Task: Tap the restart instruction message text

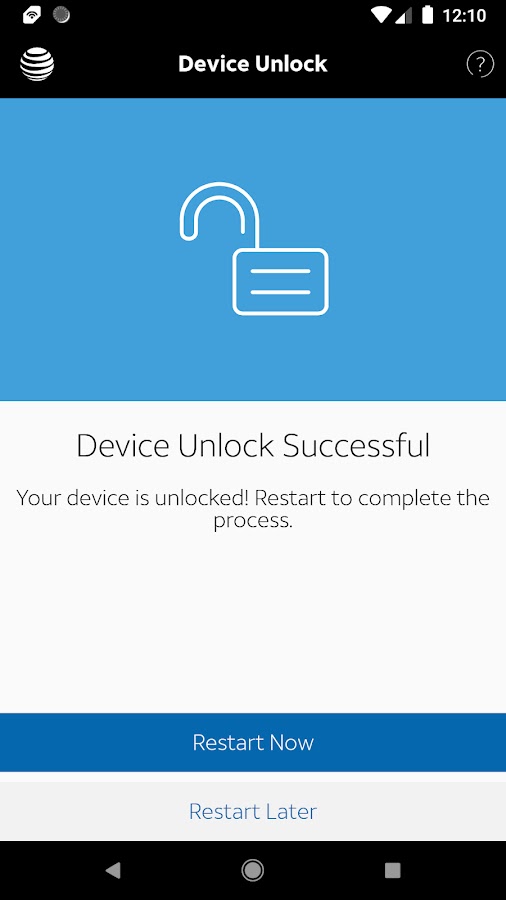Action: (253, 509)
